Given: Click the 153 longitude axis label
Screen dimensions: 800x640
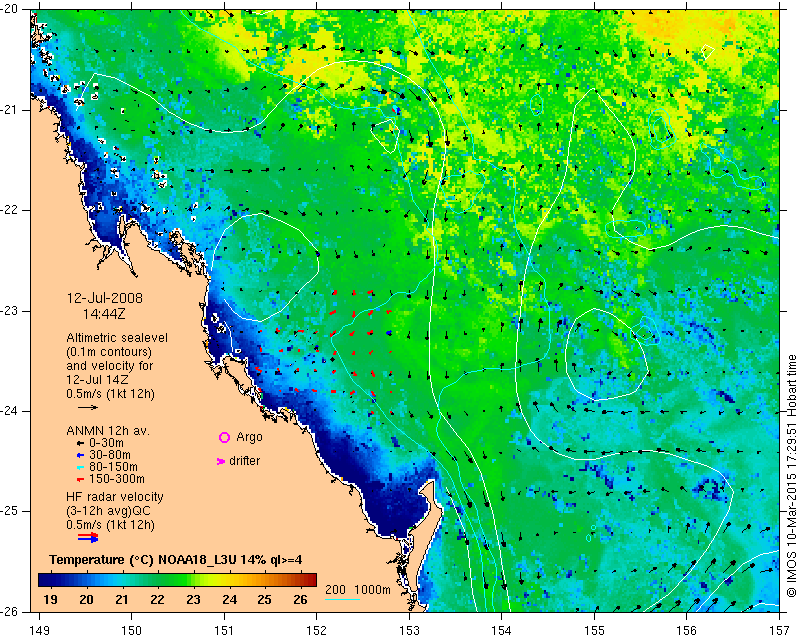Looking at the screenshot, I should coord(409,631).
